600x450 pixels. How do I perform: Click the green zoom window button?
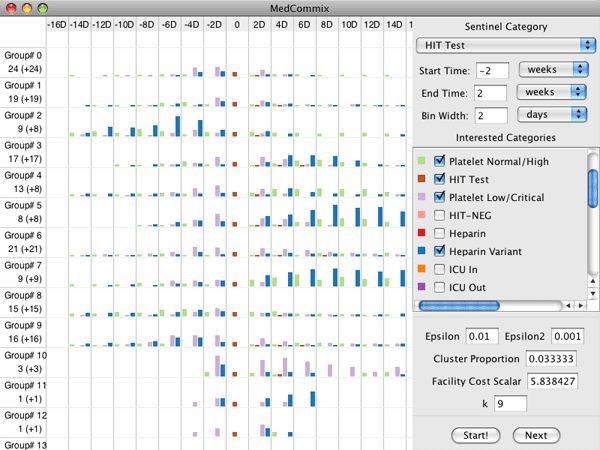[x=43, y=8]
